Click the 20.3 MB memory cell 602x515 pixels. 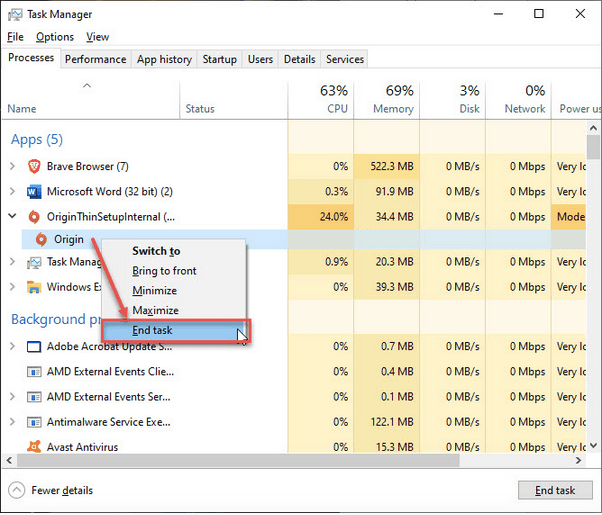[x=387, y=262]
